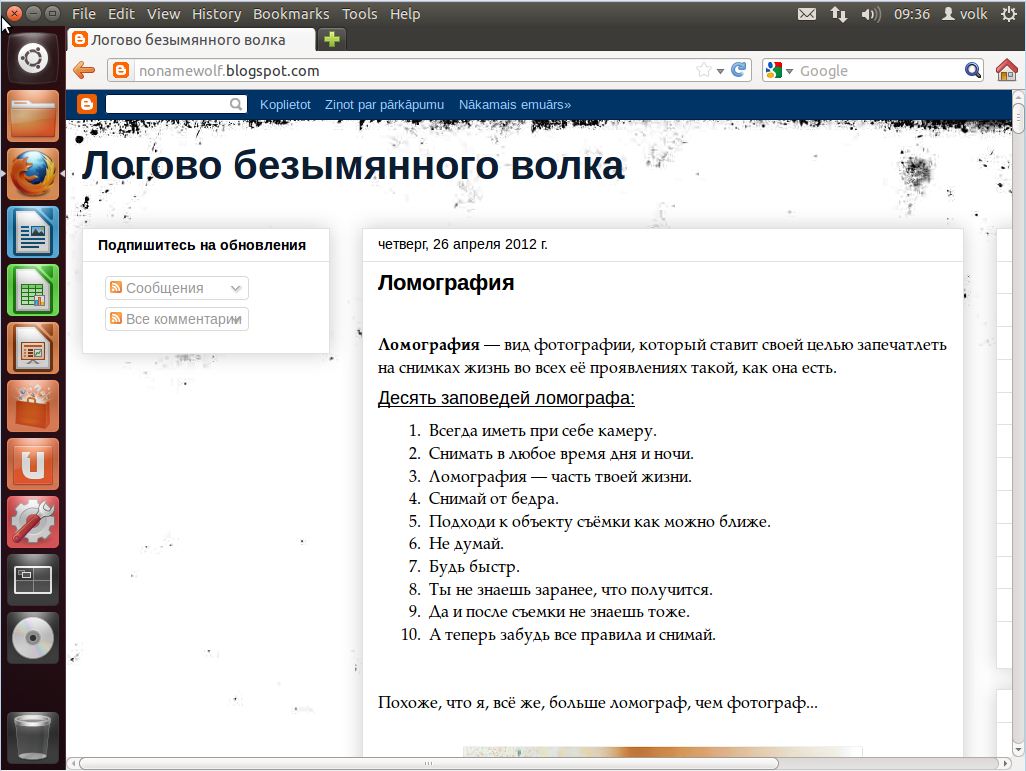The image size is (1026, 771).
Task: Open System Settings wrench icon
Action: click(x=33, y=522)
